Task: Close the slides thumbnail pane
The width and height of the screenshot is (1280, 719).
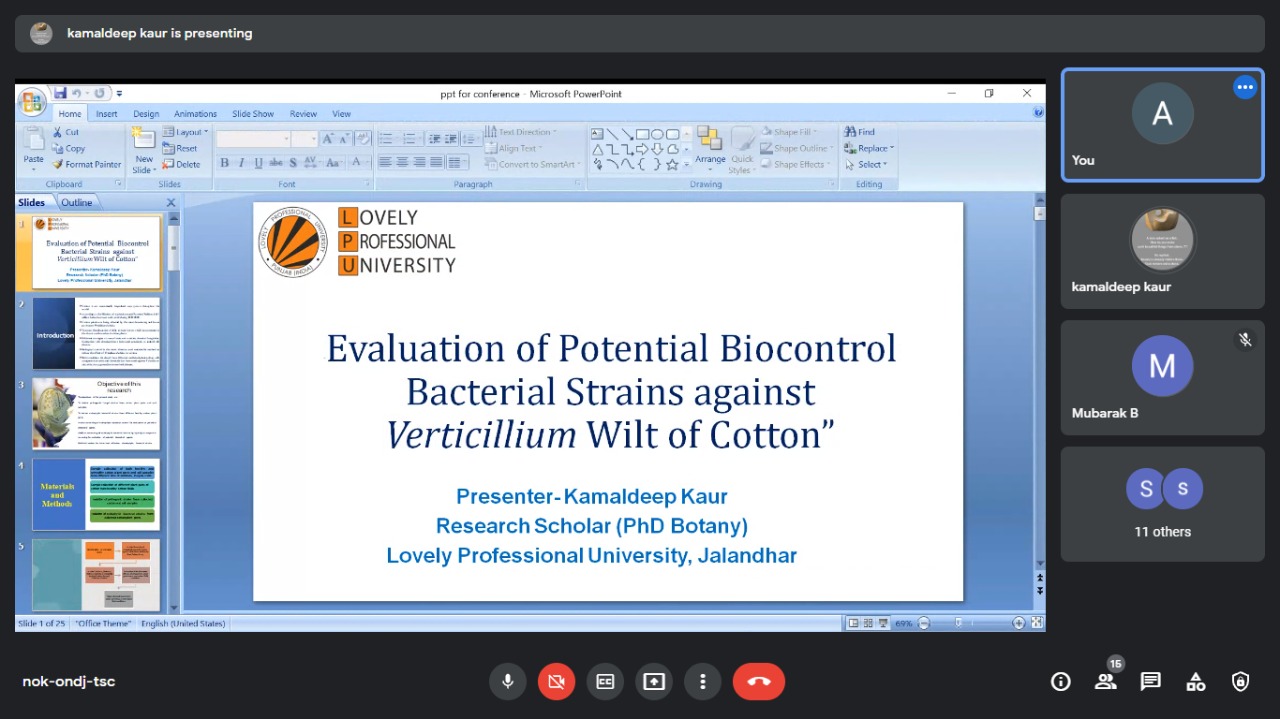Action: click(x=170, y=202)
